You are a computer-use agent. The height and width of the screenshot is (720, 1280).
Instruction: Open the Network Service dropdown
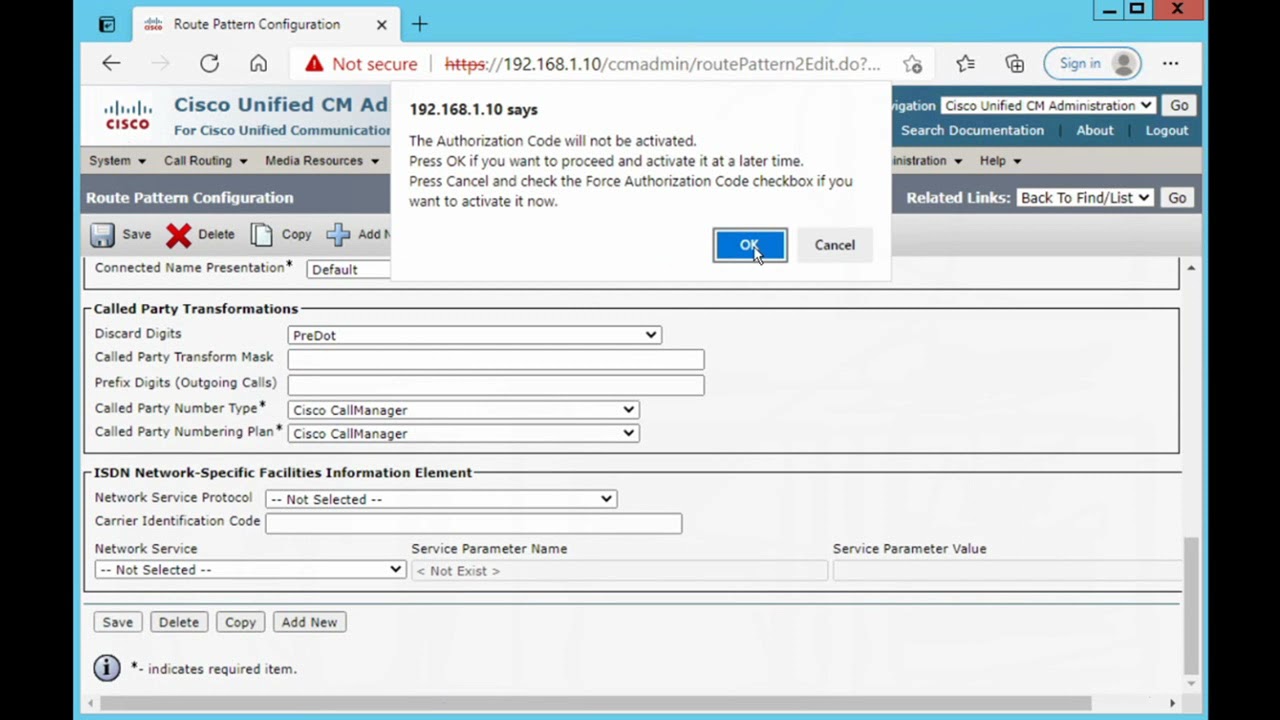click(250, 569)
